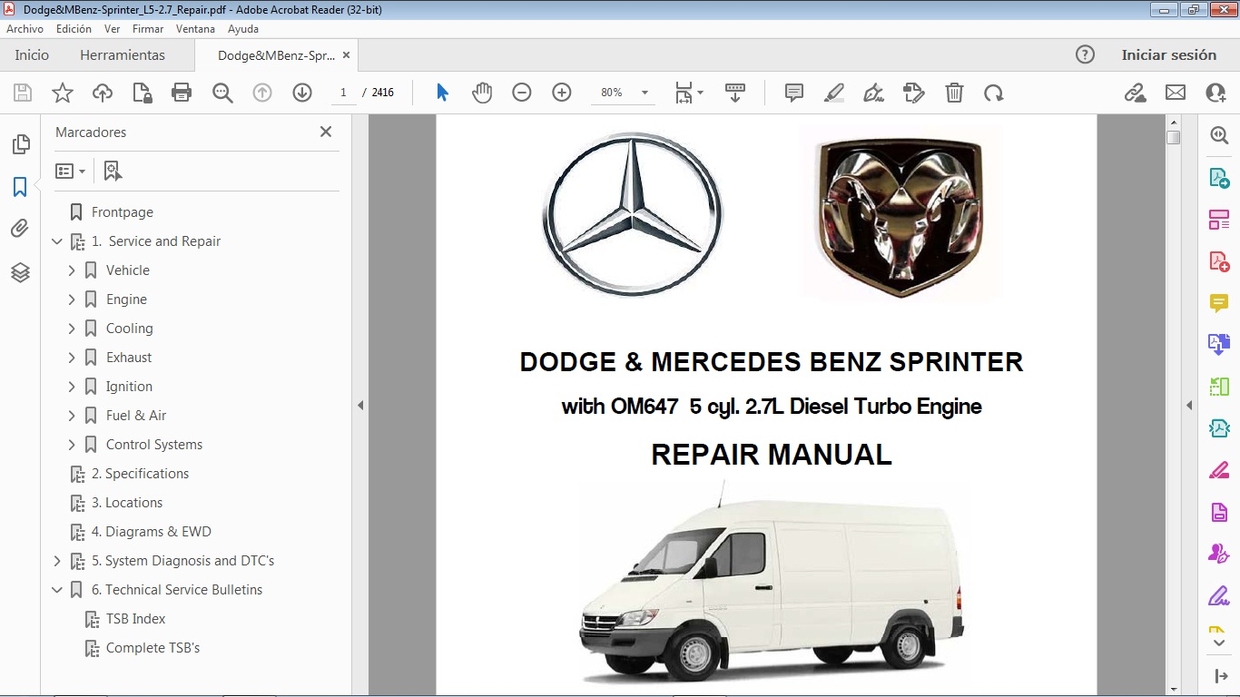Click the Zoom out icon

pyautogui.click(x=521, y=92)
